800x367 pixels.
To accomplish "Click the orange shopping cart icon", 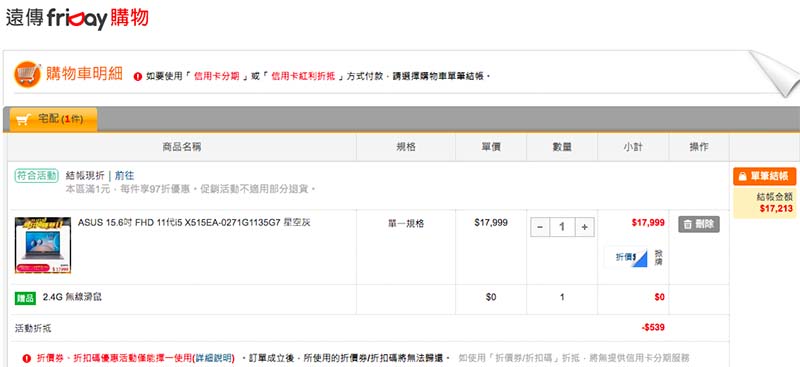I will (27, 75).
